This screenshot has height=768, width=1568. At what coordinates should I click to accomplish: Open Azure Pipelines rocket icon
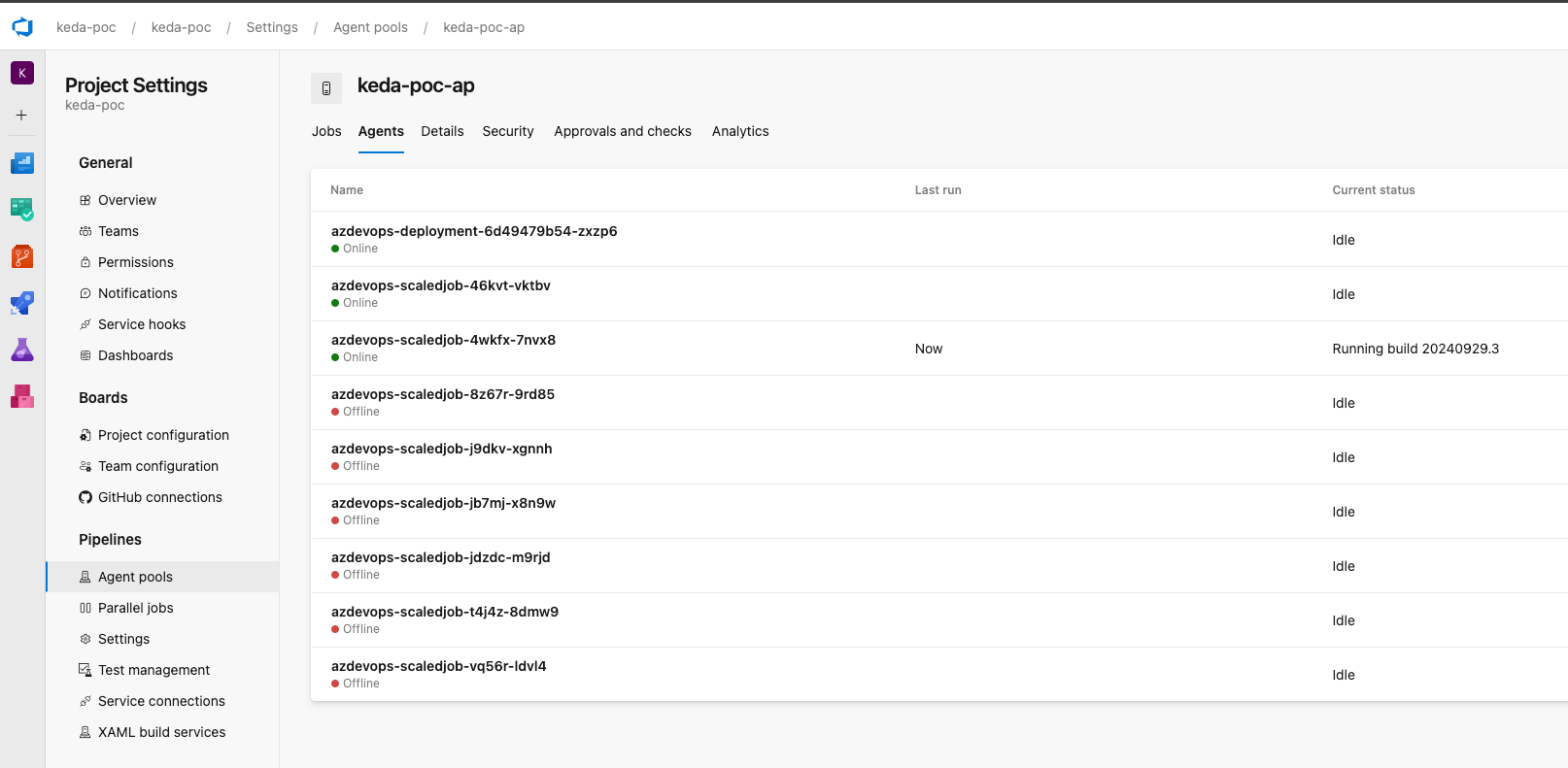[22, 303]
